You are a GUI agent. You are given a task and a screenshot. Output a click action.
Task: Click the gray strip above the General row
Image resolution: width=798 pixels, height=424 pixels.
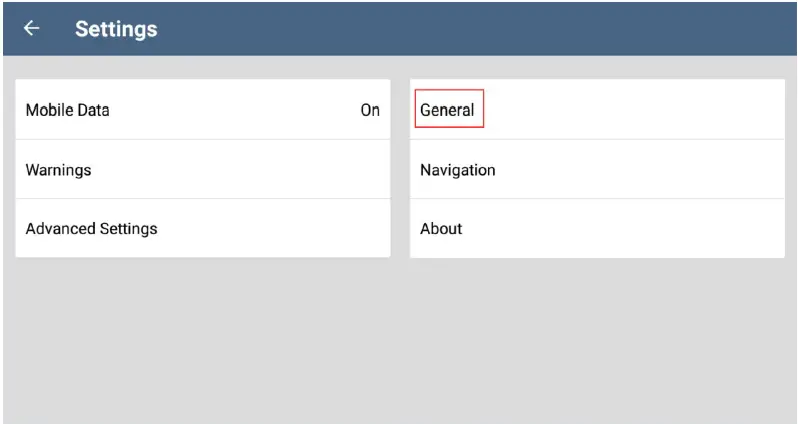point(597,68)
